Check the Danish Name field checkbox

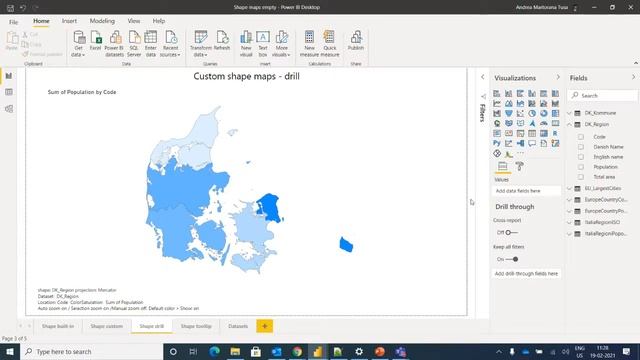click(x=581, y=147)
